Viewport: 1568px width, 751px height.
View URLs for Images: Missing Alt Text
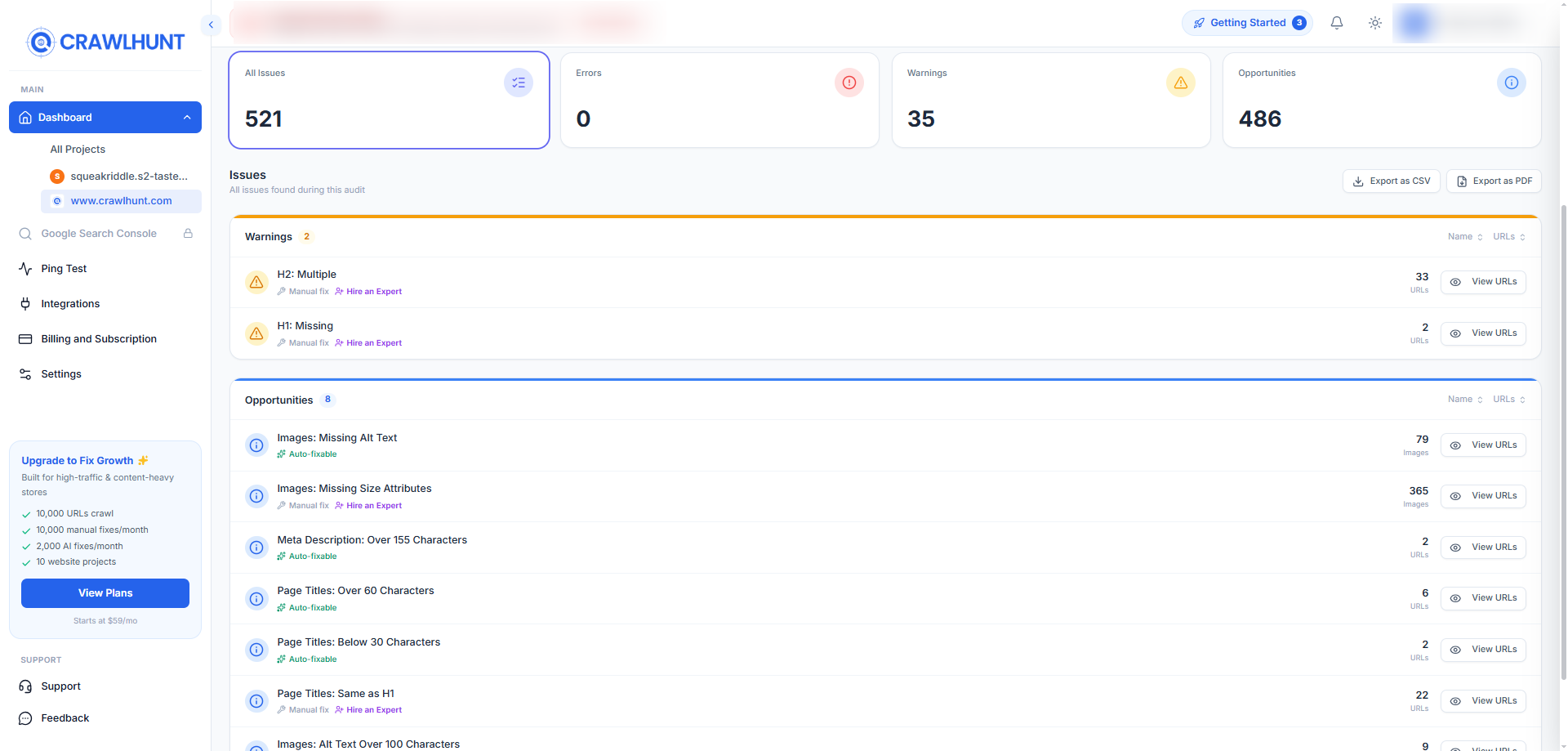tap(1483, 445)
